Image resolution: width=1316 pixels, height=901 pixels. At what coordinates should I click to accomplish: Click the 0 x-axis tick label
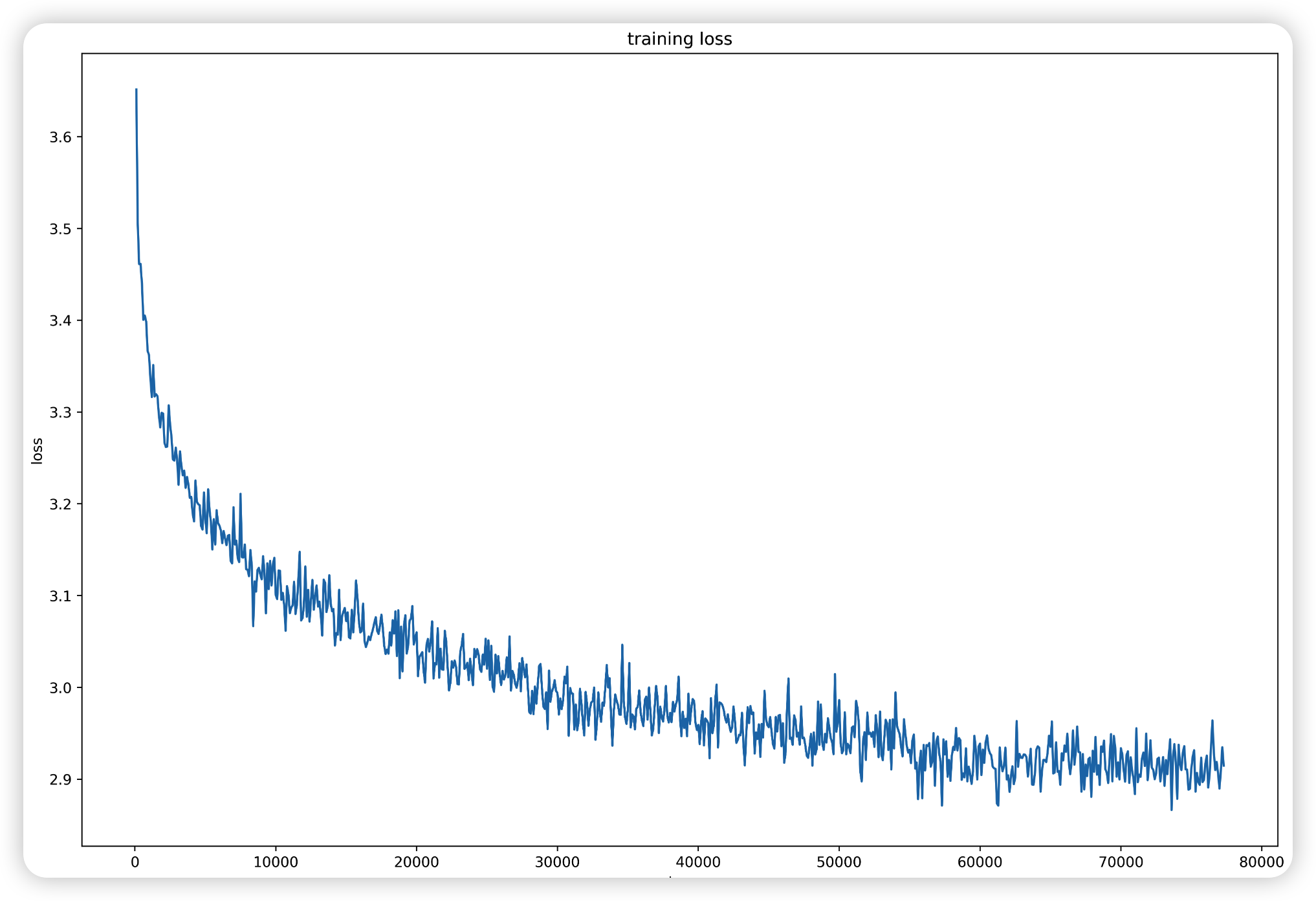click(x=135, y=862)
